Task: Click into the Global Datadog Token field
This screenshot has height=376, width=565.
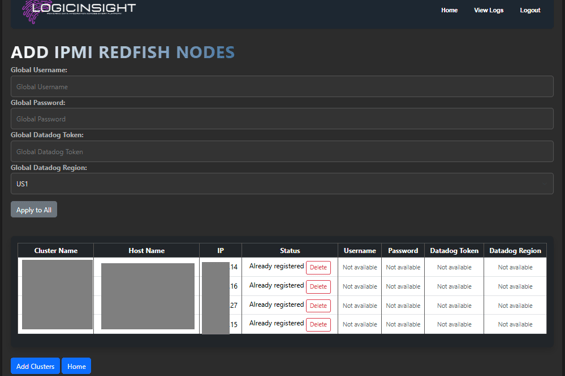Action: pyautogui.click(x=282, y=151)
